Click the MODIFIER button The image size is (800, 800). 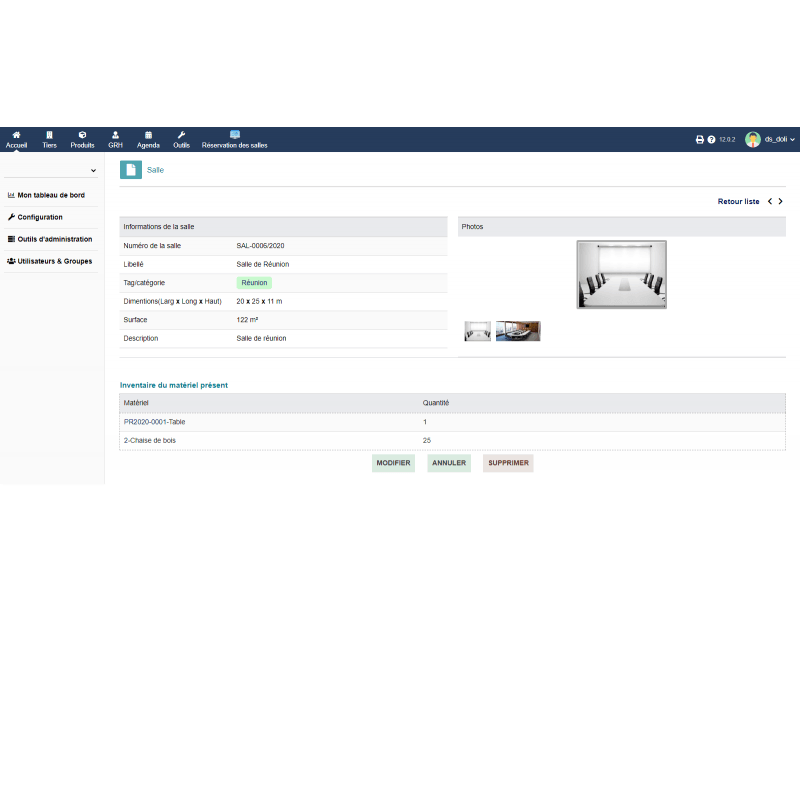(393, 463)
